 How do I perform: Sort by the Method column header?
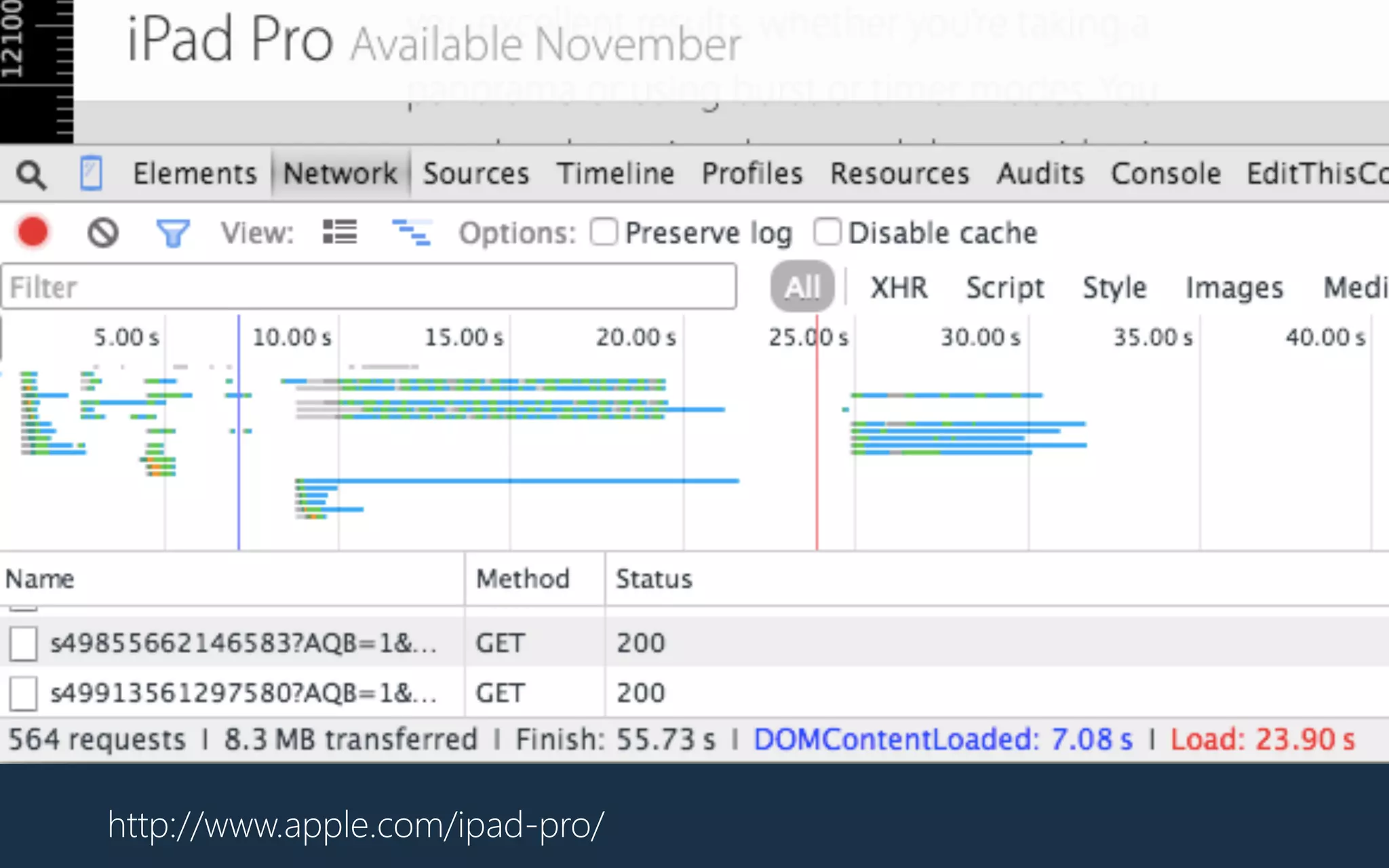[x=535, y=579]
